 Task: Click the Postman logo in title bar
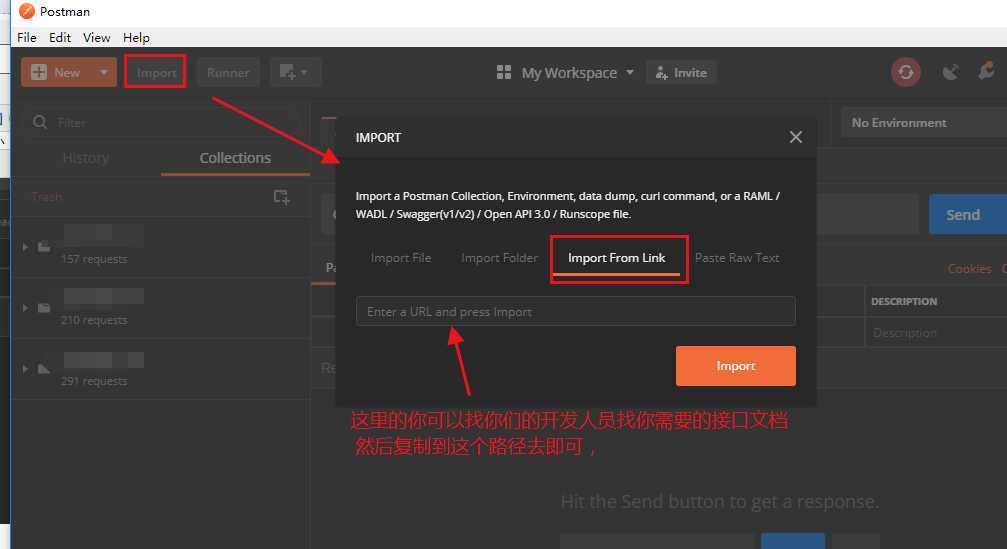(26, 11)
